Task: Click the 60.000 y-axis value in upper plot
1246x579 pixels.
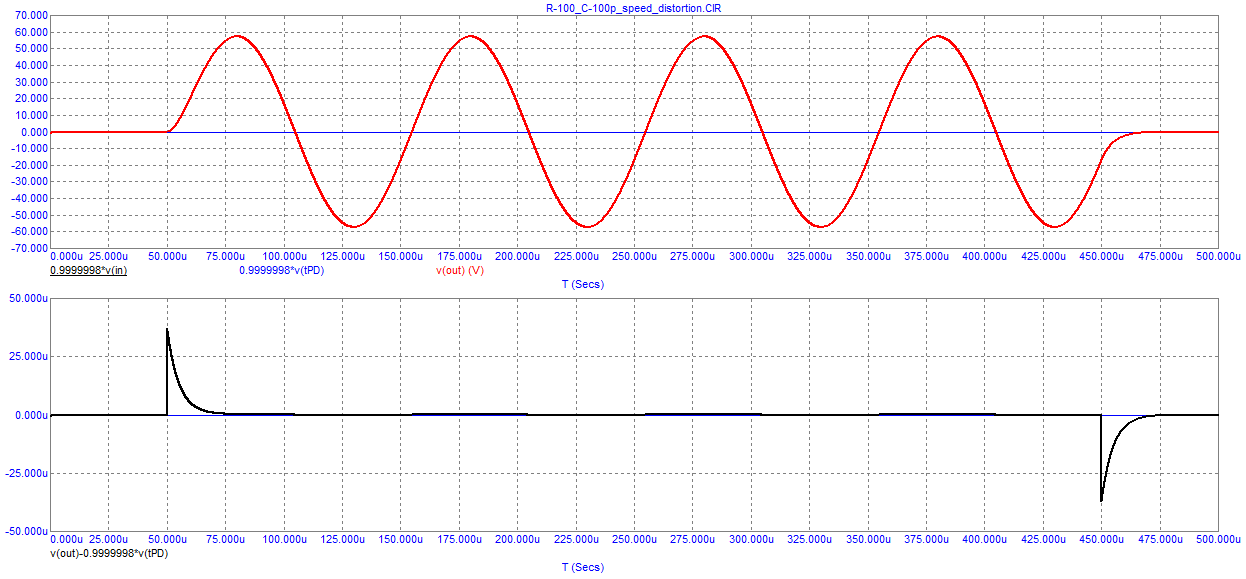Action: [x=29, y=33]
